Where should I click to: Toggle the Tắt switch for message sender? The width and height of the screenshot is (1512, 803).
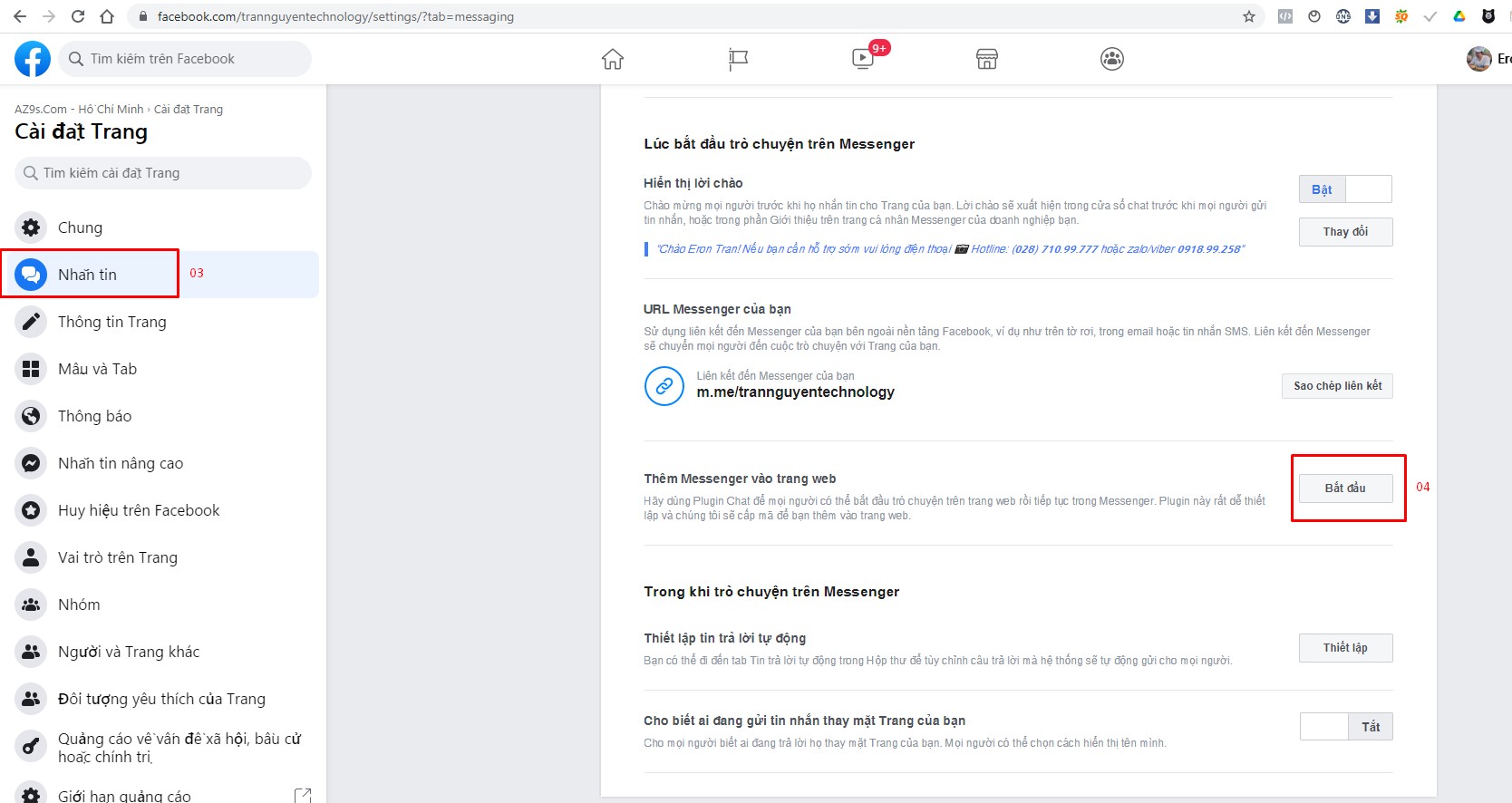tap(1346, 727)
